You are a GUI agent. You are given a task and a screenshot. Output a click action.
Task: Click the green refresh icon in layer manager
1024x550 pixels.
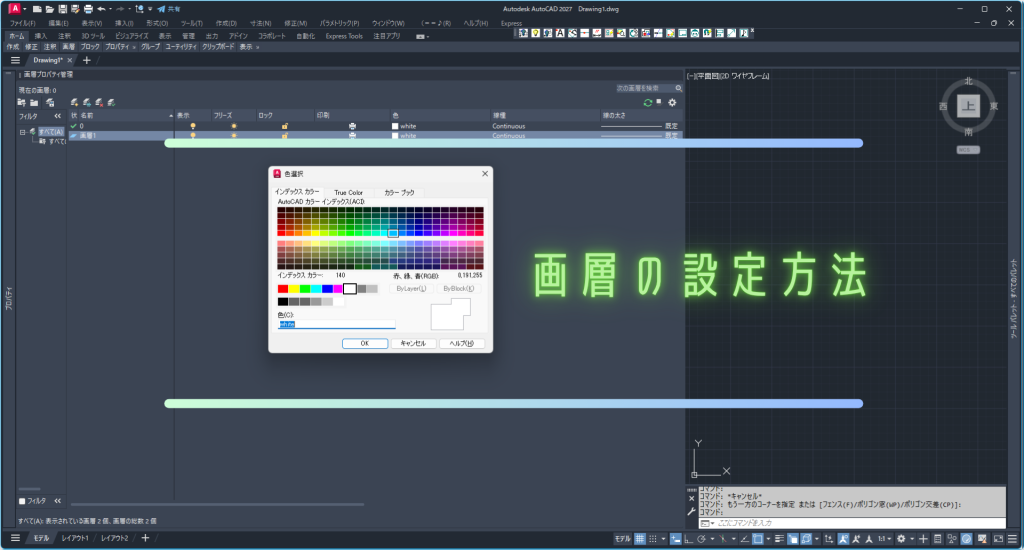point(648,103)
